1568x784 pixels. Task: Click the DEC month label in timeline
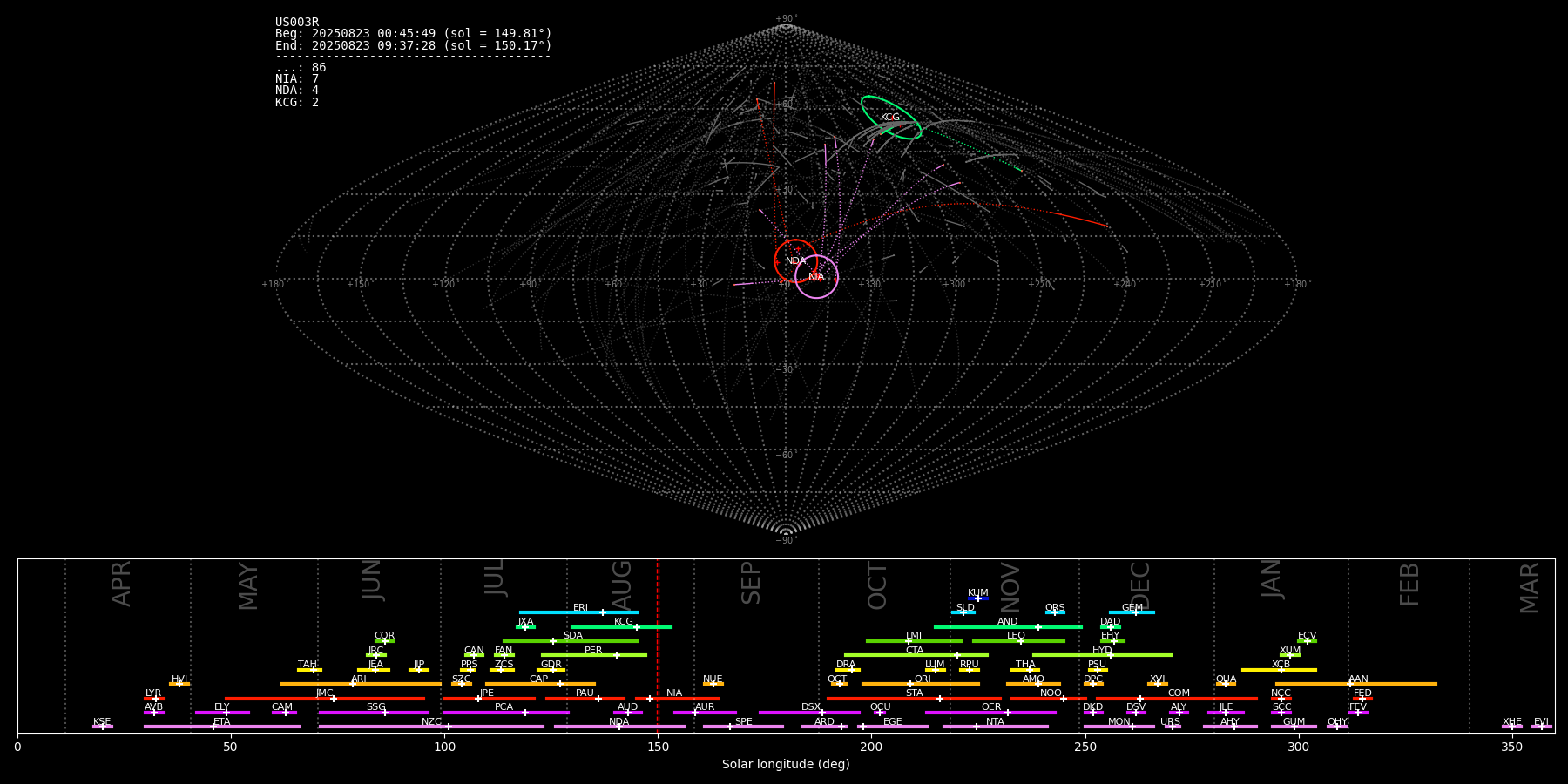coord(1140,585)
